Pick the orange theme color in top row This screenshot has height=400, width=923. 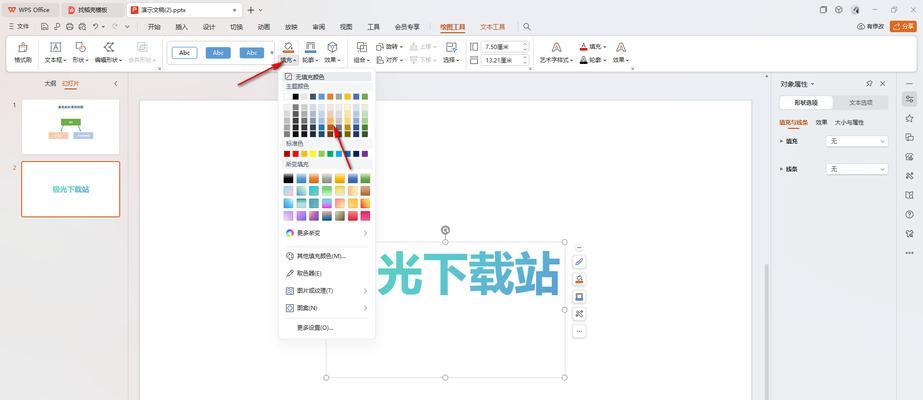click(330, 96)
